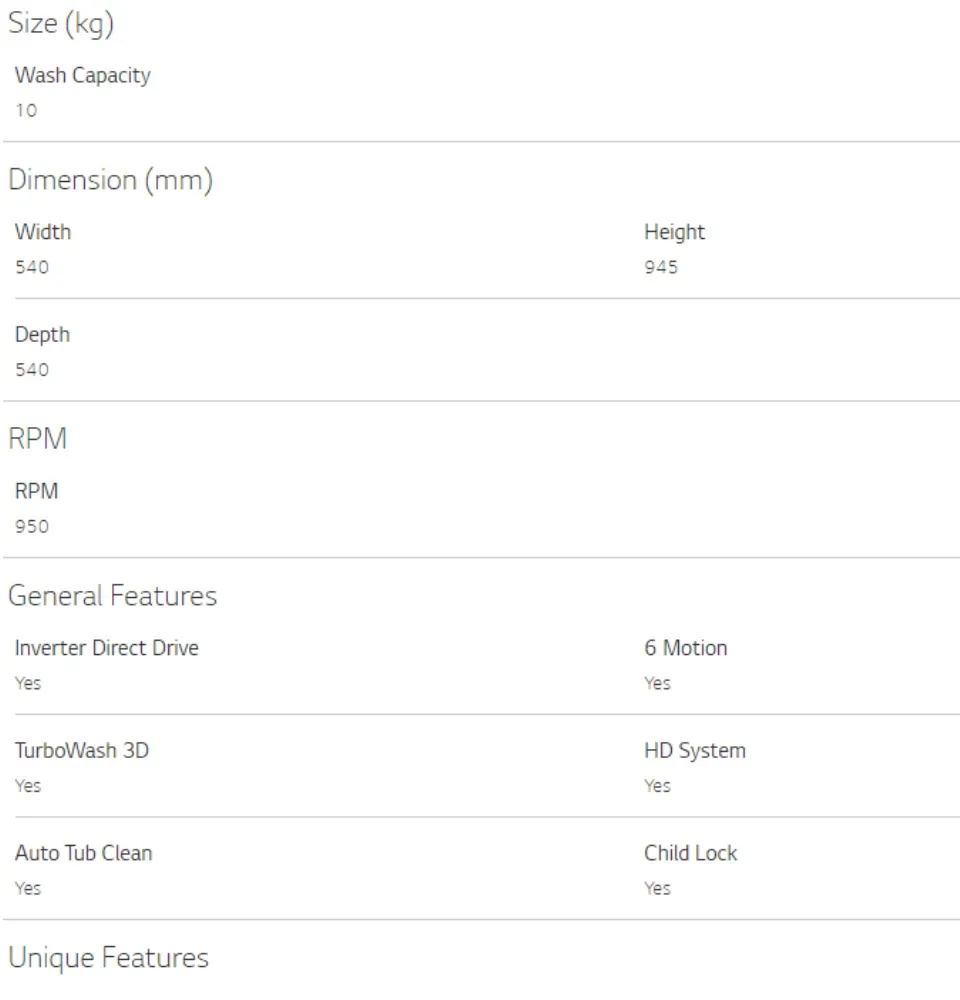Click the Height specification label

[674, 232]
